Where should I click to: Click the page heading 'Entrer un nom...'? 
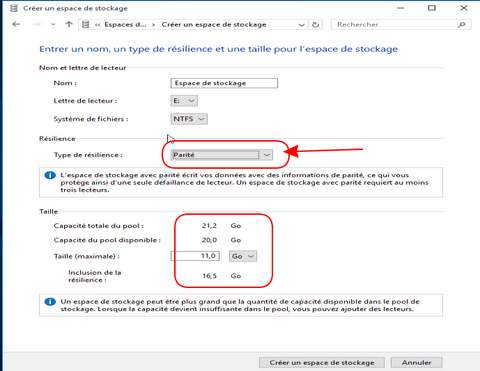(219, 49)
